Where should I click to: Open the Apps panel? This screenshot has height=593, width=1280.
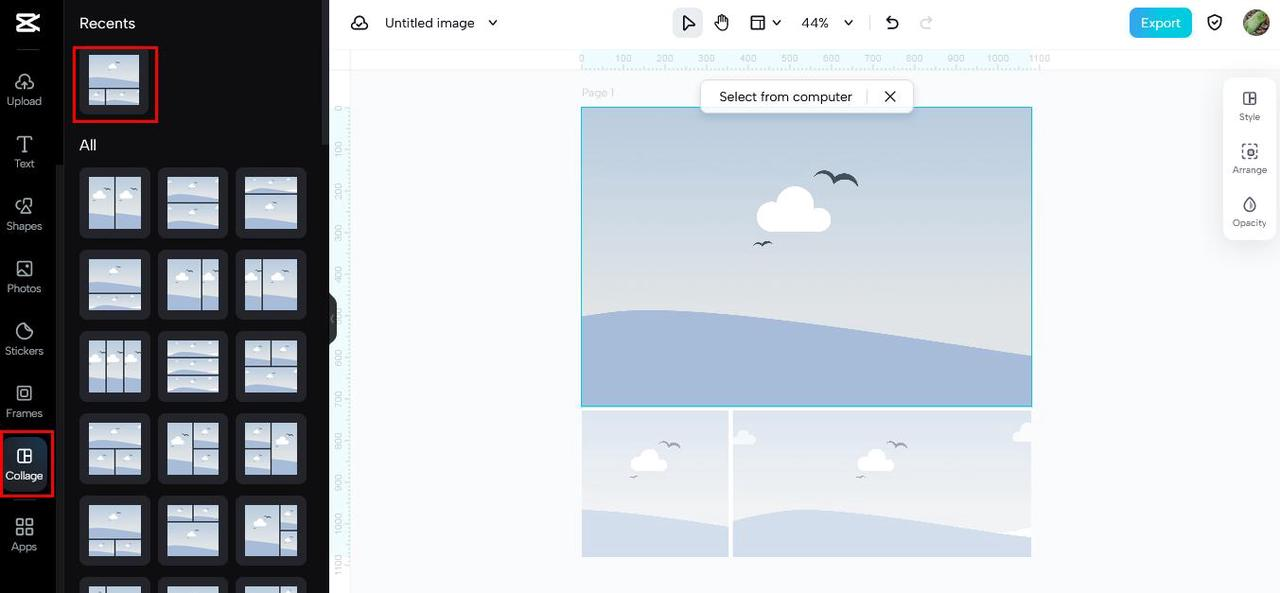24,534
